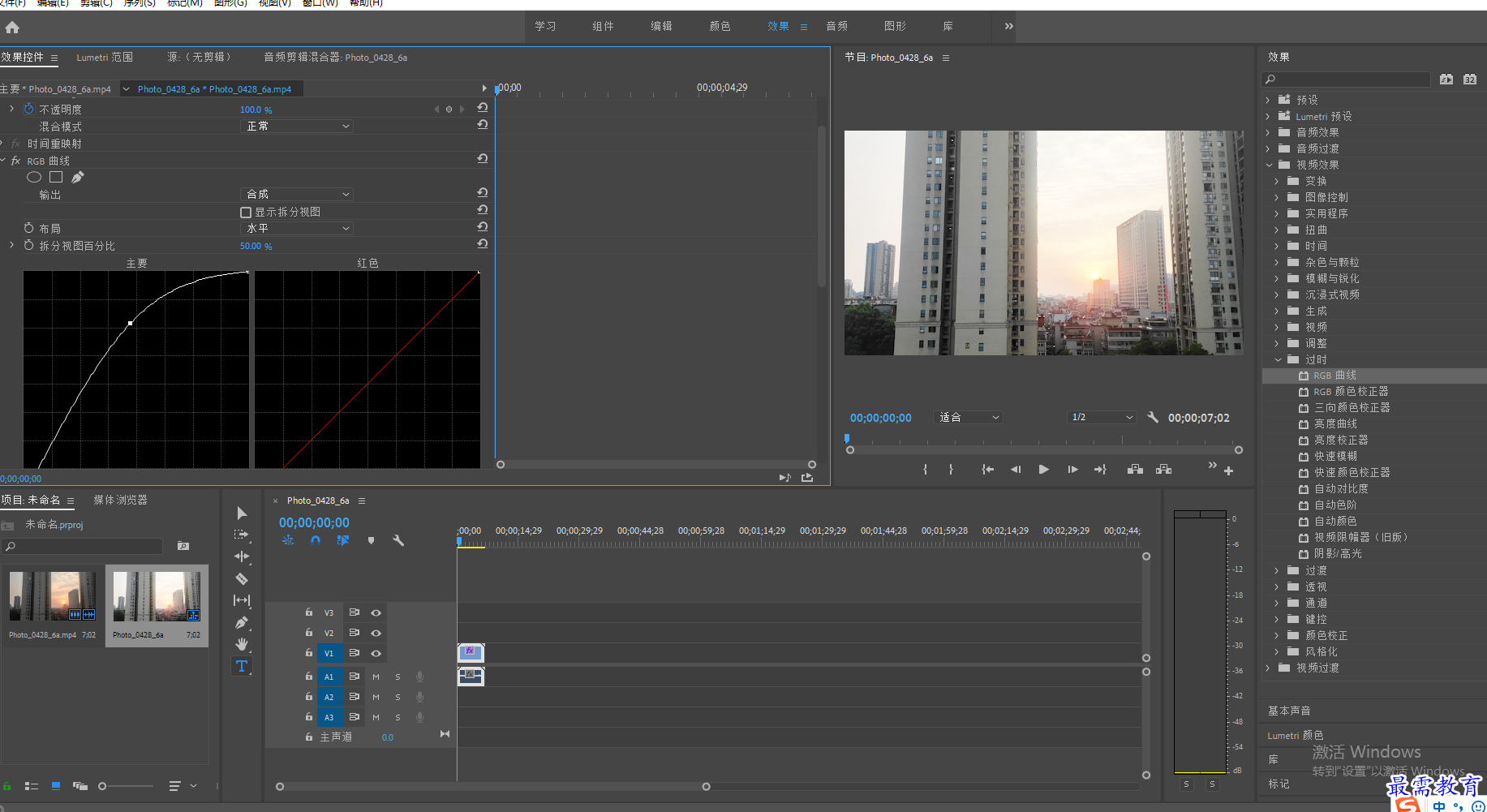Reset the 拆分视图百分比 parameter
This screenshot has width=1487, height=812.
(x=483, y=243)
